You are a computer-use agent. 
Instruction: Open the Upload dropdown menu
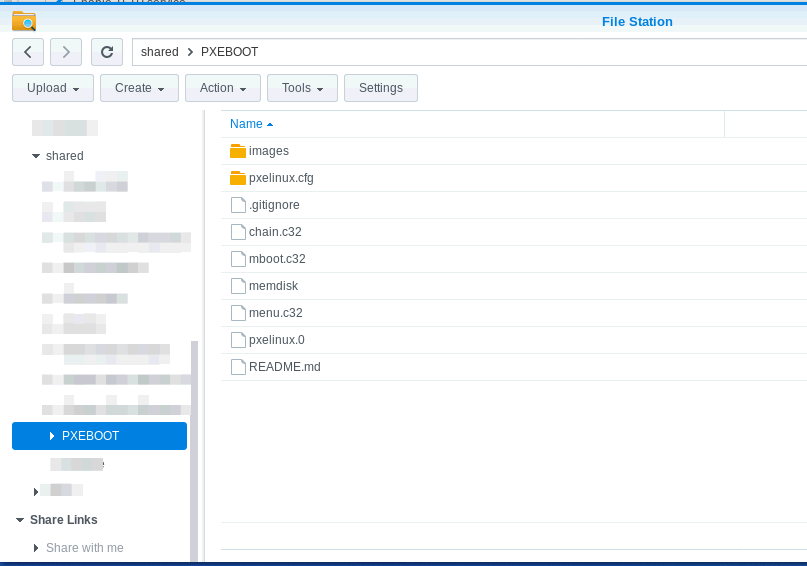pos(53,88)
